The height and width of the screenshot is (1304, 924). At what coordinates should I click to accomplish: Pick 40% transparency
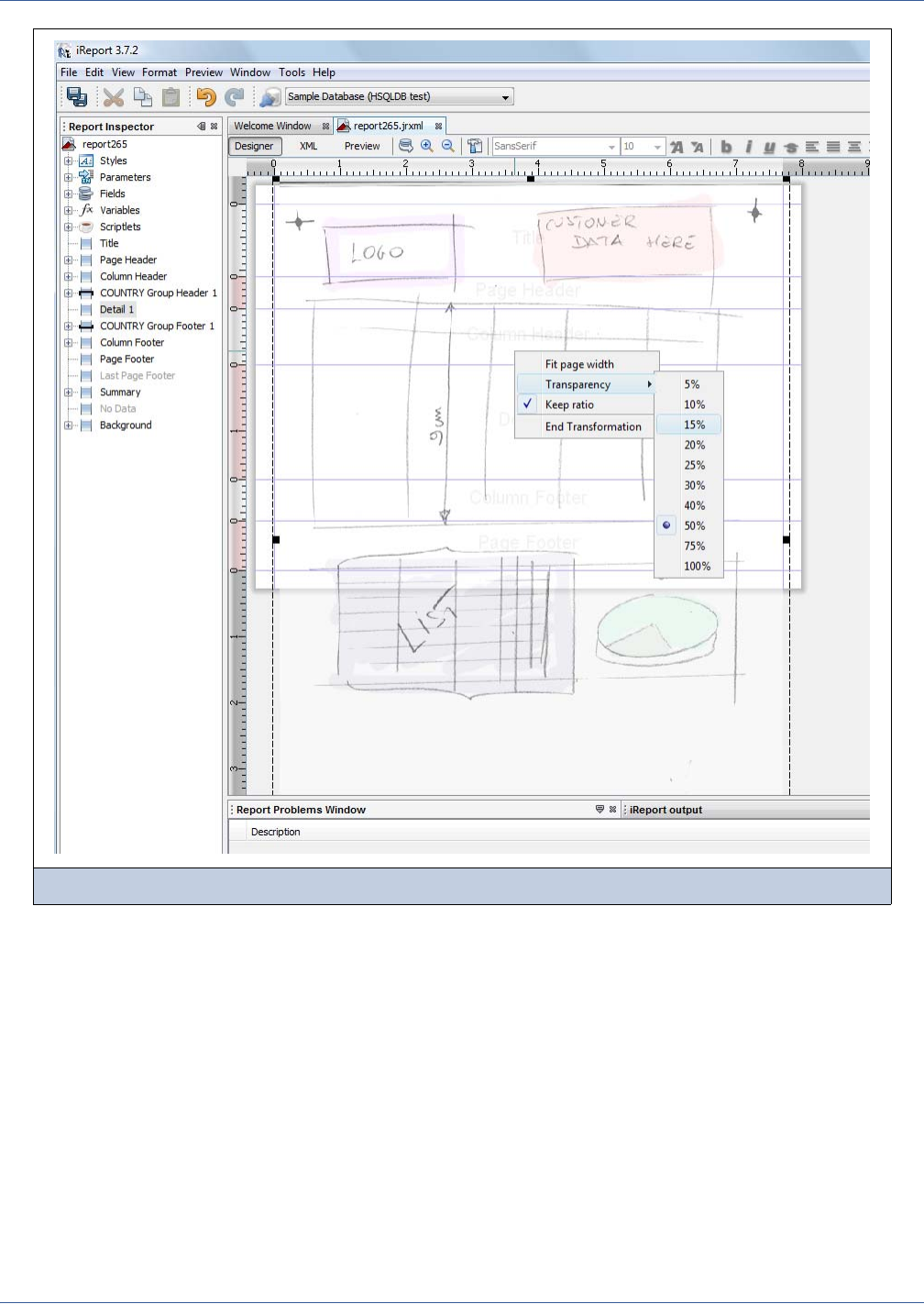pyautogui.click(x=689, y=505)
